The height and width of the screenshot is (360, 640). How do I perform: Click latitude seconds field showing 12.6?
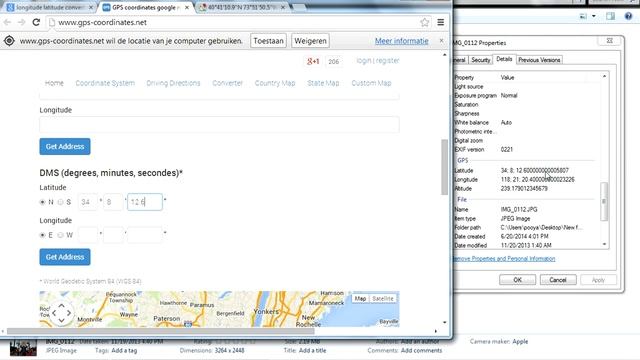click(x=145, y=202)
